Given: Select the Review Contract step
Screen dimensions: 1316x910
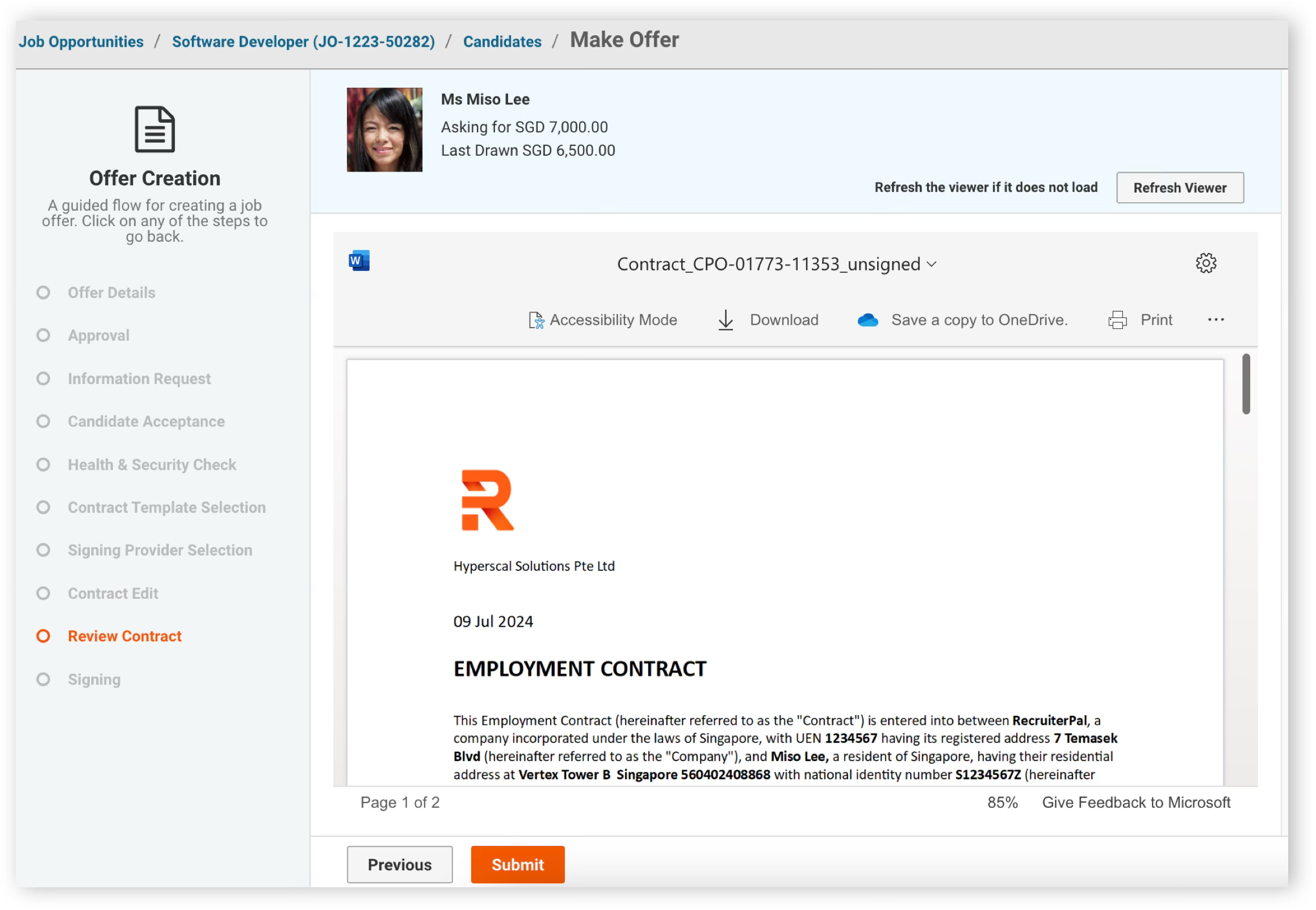Looking at the screenshot, I should click(125, 636).
